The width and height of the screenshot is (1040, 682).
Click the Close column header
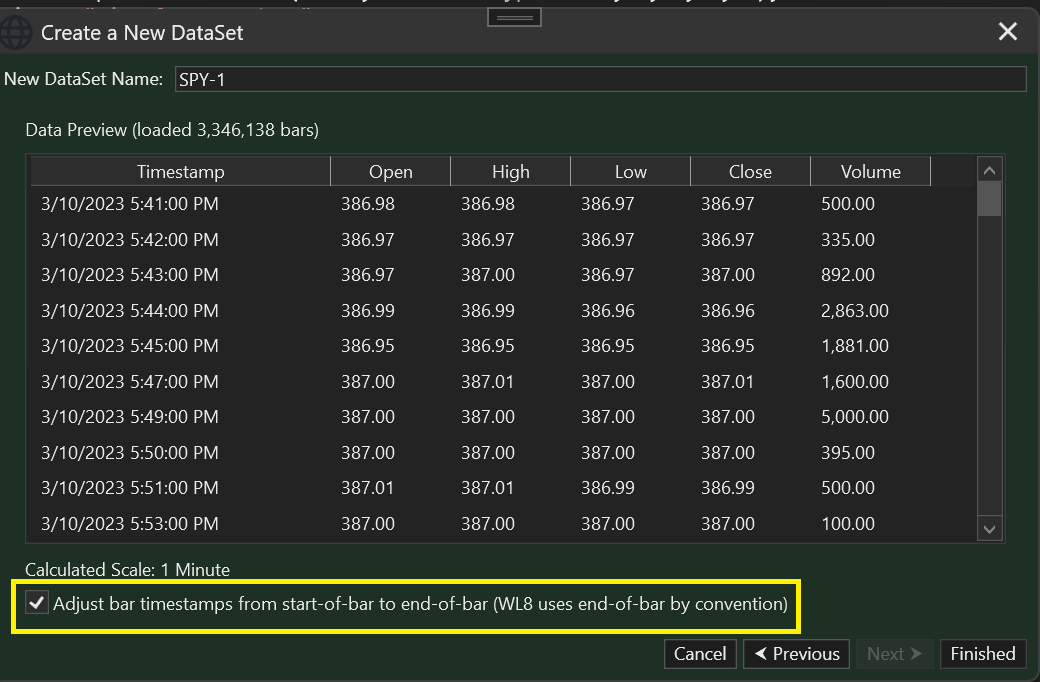coord(750,172)
